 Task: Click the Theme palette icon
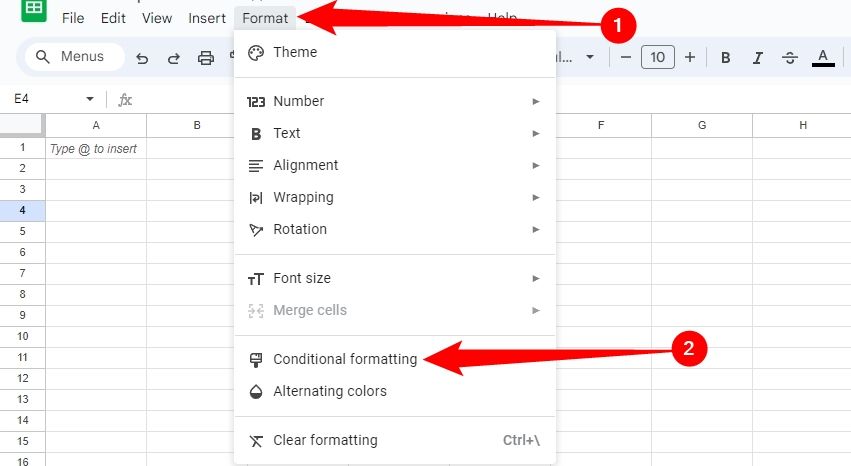tap(255, 52)
